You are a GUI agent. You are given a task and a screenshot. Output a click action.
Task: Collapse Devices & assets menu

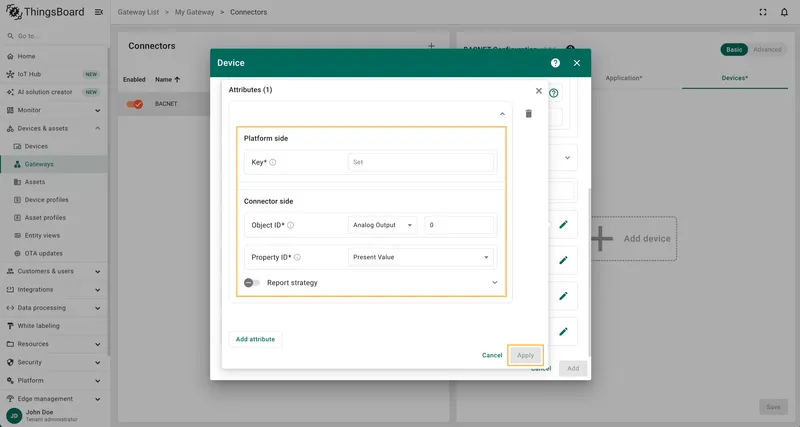pyautogui.click(x=97, y=128)
